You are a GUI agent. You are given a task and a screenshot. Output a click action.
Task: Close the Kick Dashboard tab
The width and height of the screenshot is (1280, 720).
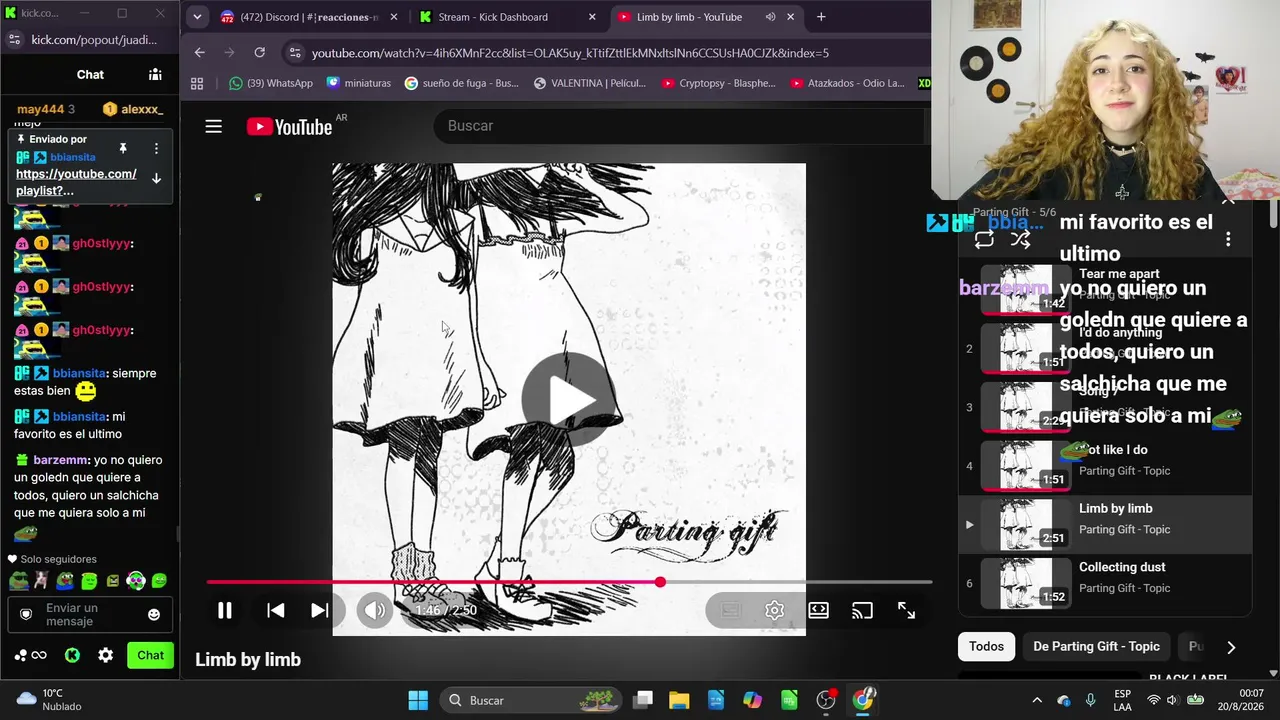592,17
